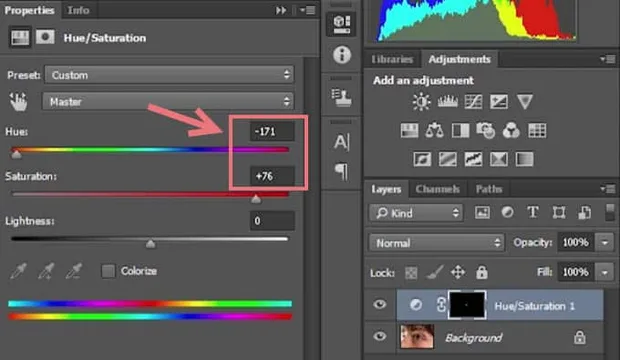Open the Paragraph panel icon

pyautogui.click(x=342, y=172)
